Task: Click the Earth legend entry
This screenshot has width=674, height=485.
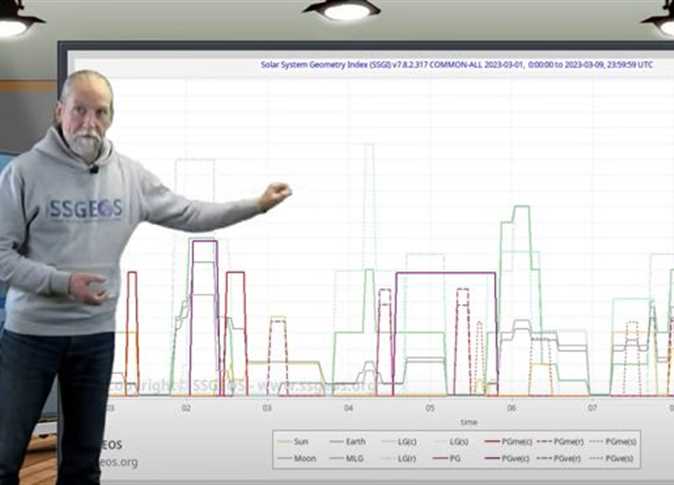Action: (x=347, y=442)
